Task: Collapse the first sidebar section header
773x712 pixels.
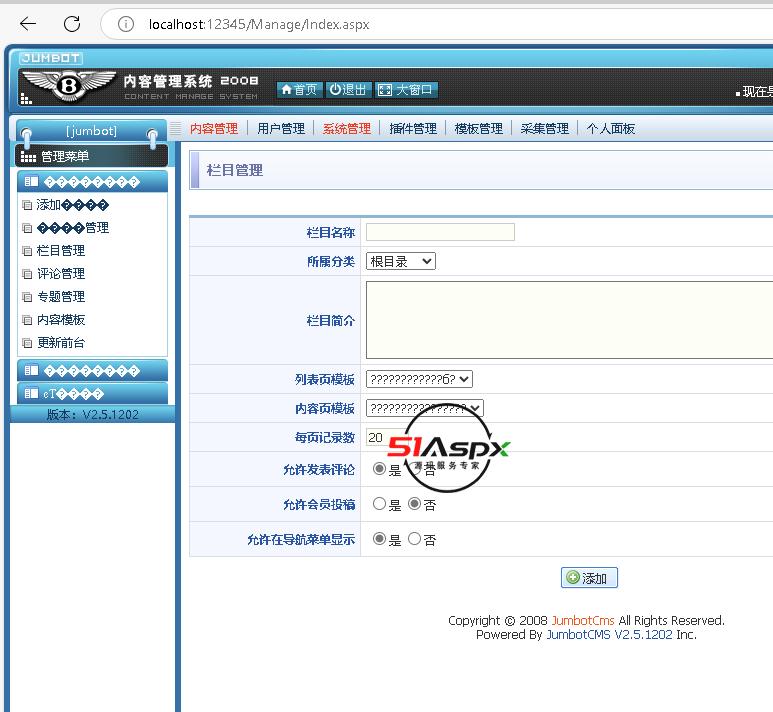Action: (x=93, y=181)
